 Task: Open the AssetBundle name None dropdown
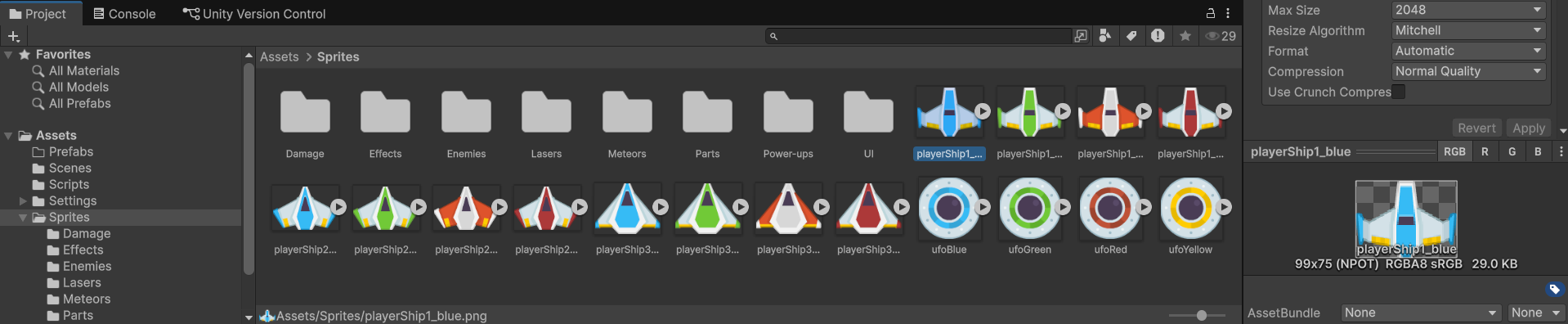click(x=1421, y=313)
